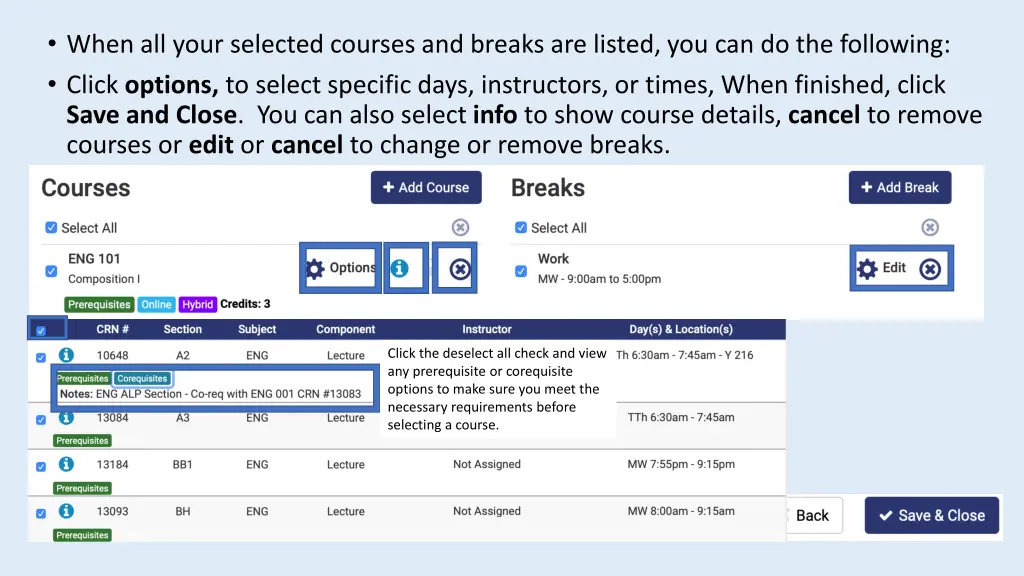Show info for CRN 13184 section

click(x=66, y=464)
